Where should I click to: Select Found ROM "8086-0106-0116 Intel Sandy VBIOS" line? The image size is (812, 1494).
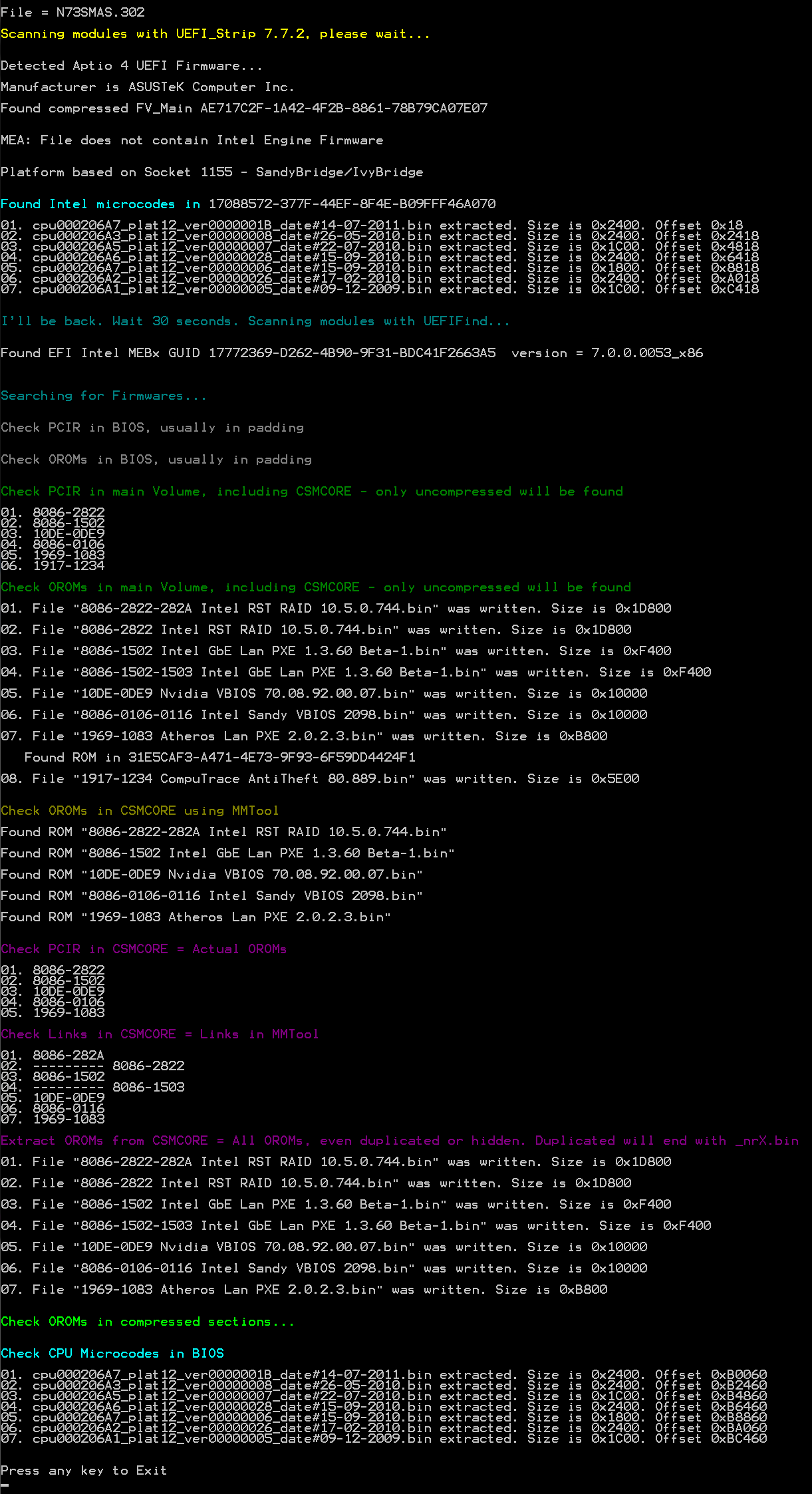(x=212, y=896)
